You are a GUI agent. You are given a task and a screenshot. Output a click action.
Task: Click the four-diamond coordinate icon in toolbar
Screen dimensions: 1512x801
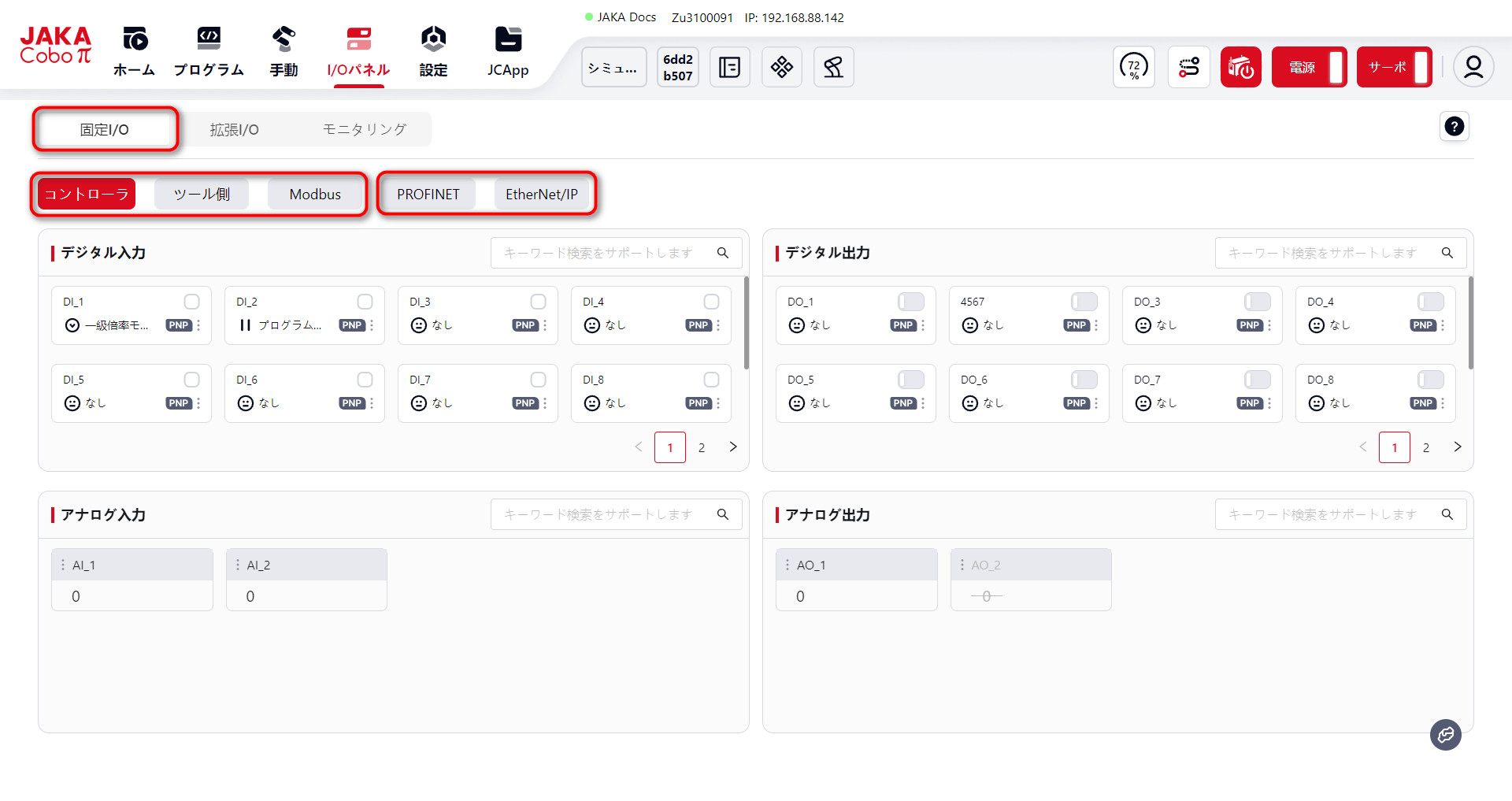point(781,67)
